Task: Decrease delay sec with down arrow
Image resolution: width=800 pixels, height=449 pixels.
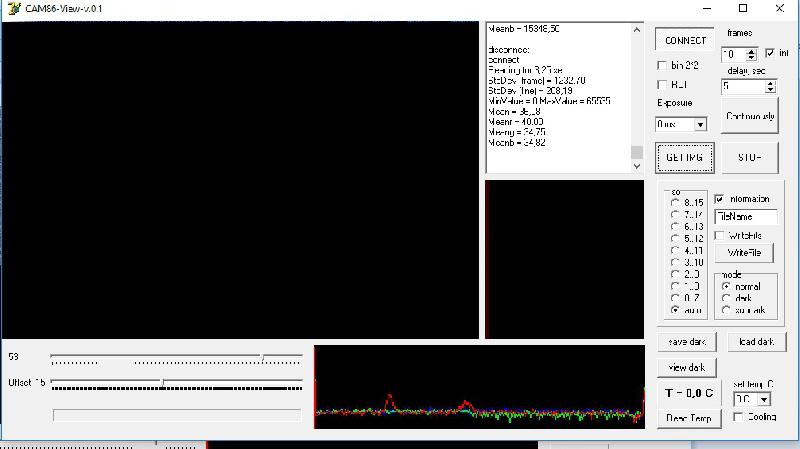Action: pos(770,89)
